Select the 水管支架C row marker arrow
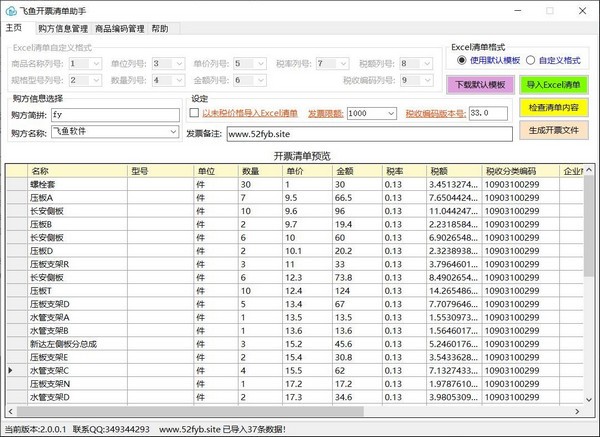Viewport: 600px width, 437px height. (x=11, y=370)
